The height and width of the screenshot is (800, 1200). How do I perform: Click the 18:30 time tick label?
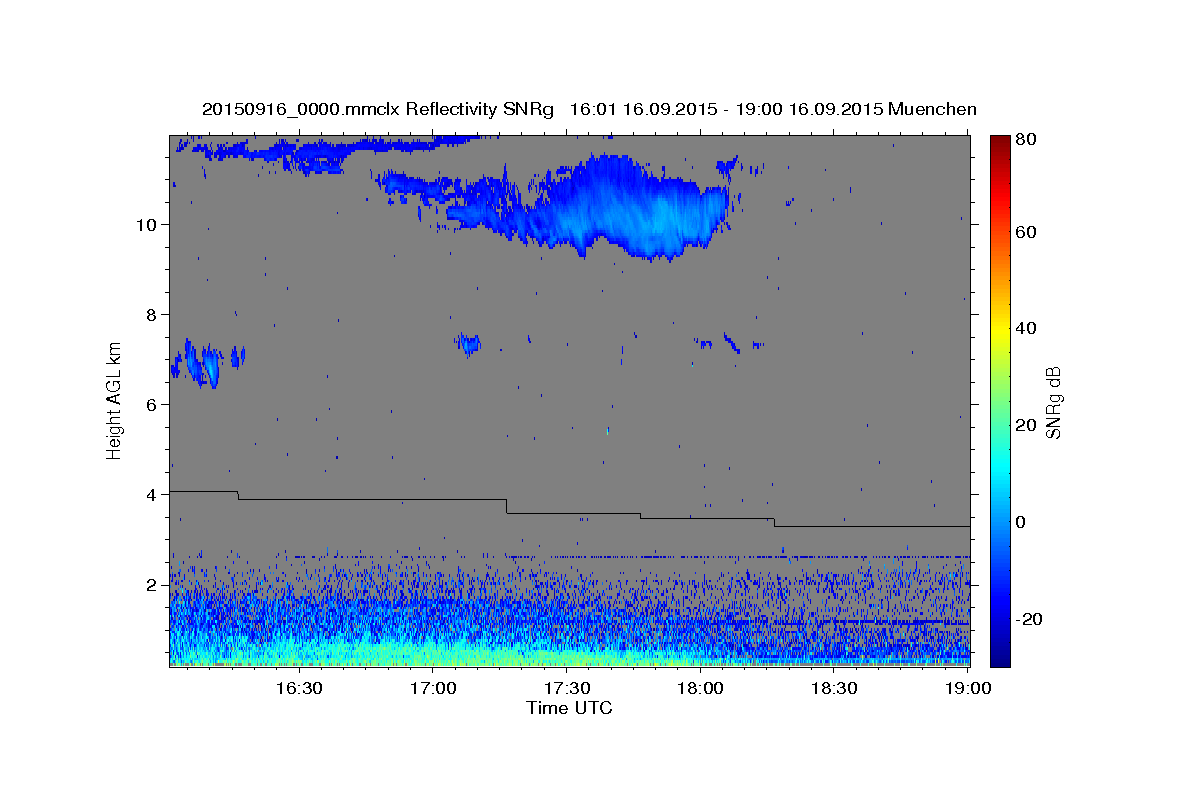[x=835, y=689]
